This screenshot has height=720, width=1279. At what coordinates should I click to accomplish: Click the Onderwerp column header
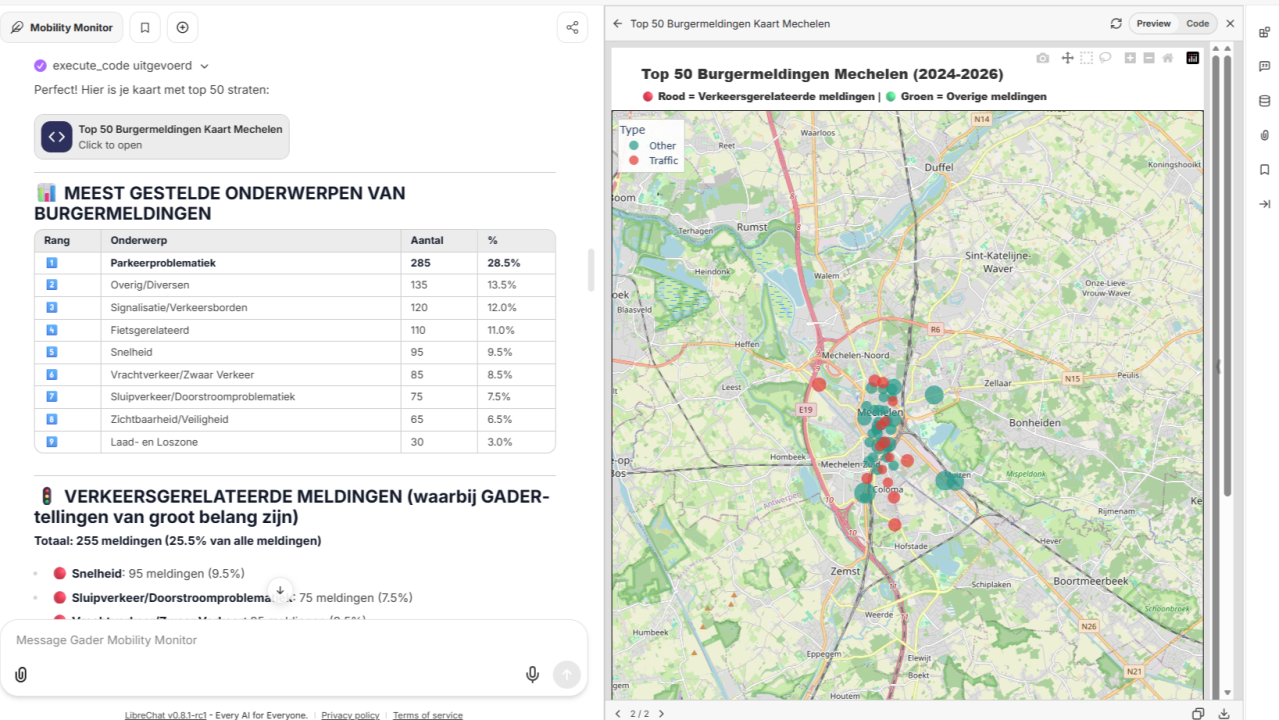[x=250, y=241]
